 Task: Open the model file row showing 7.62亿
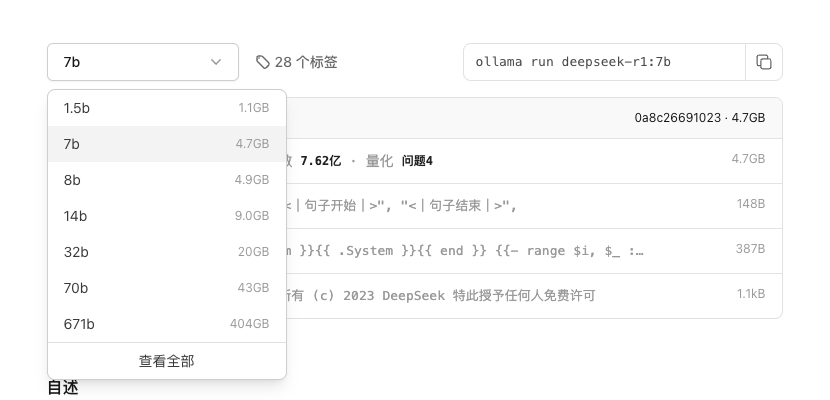pyautogui.click(x=530, y=160)
